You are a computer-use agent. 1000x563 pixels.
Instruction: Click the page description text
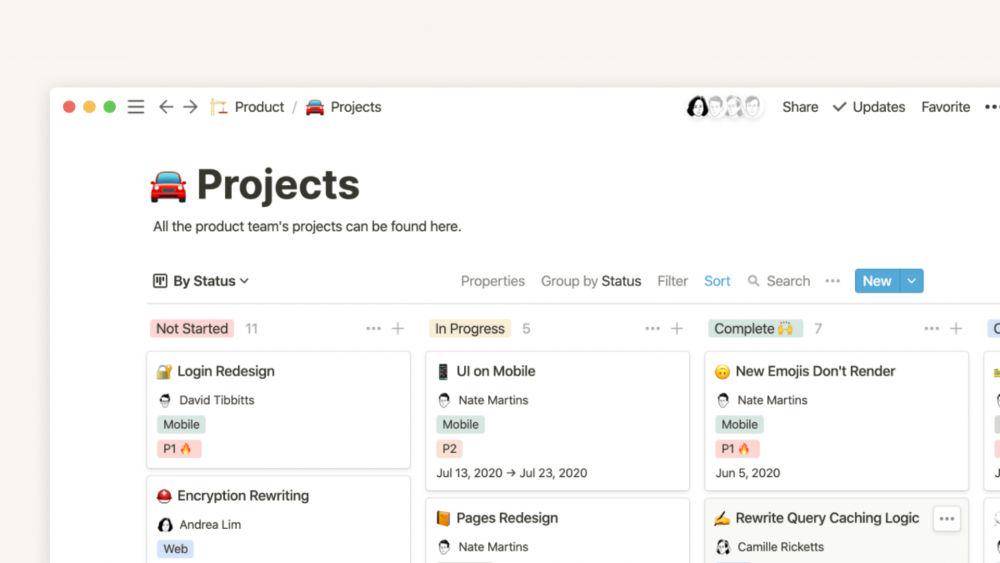[307, 226]
